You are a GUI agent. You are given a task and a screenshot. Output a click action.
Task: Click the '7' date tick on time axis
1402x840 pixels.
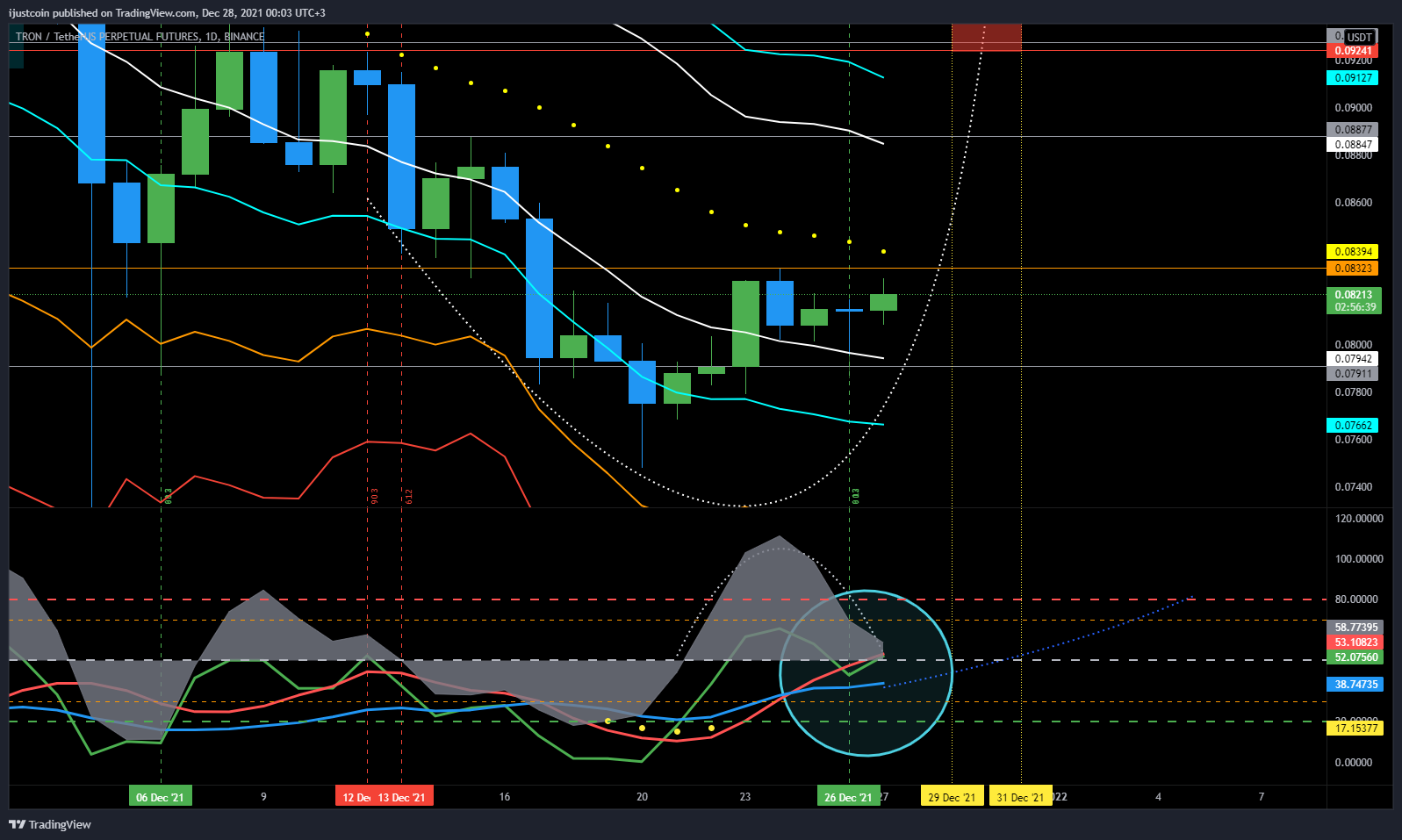1262,797
